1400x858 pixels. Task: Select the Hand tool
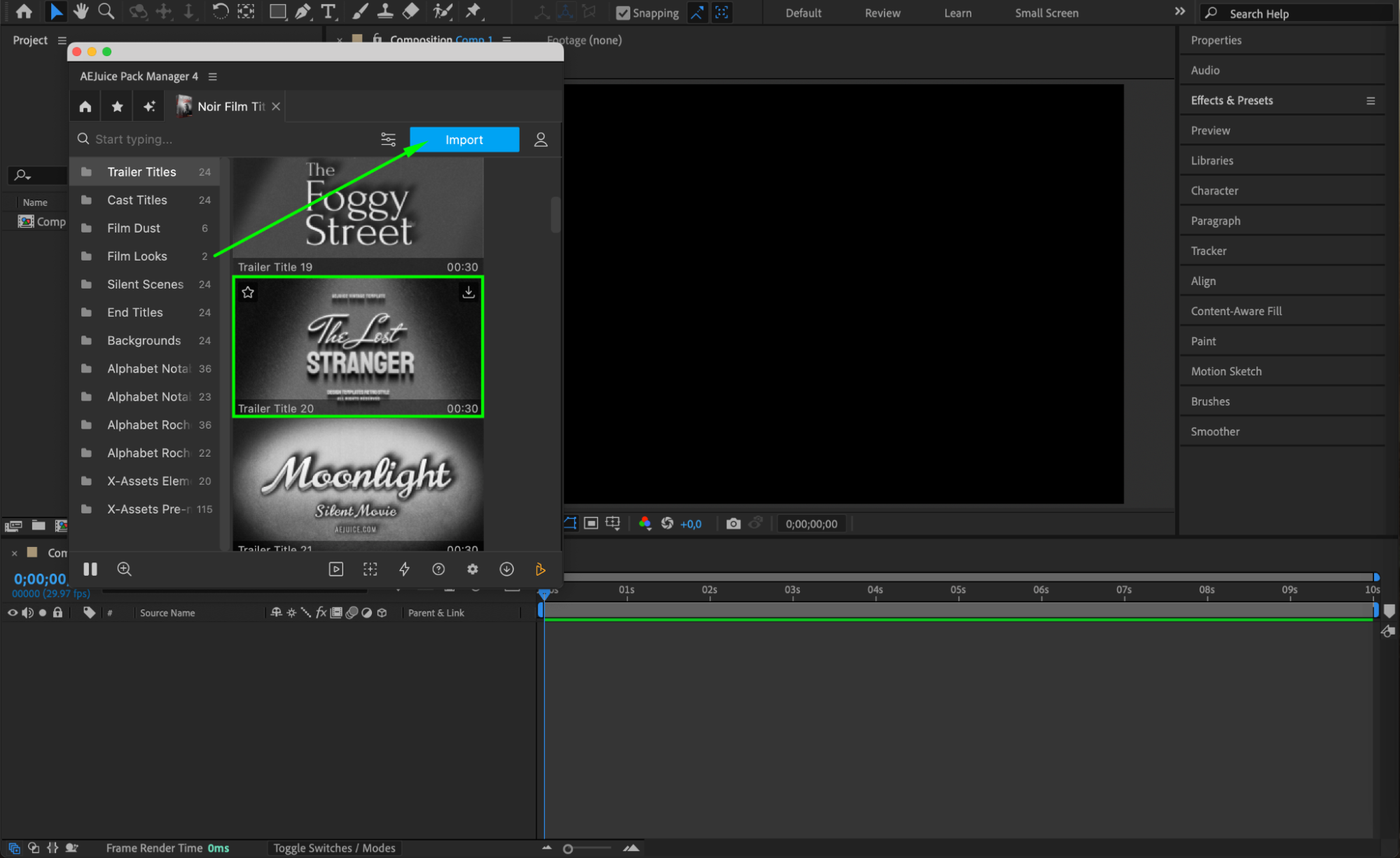[81, 11]
